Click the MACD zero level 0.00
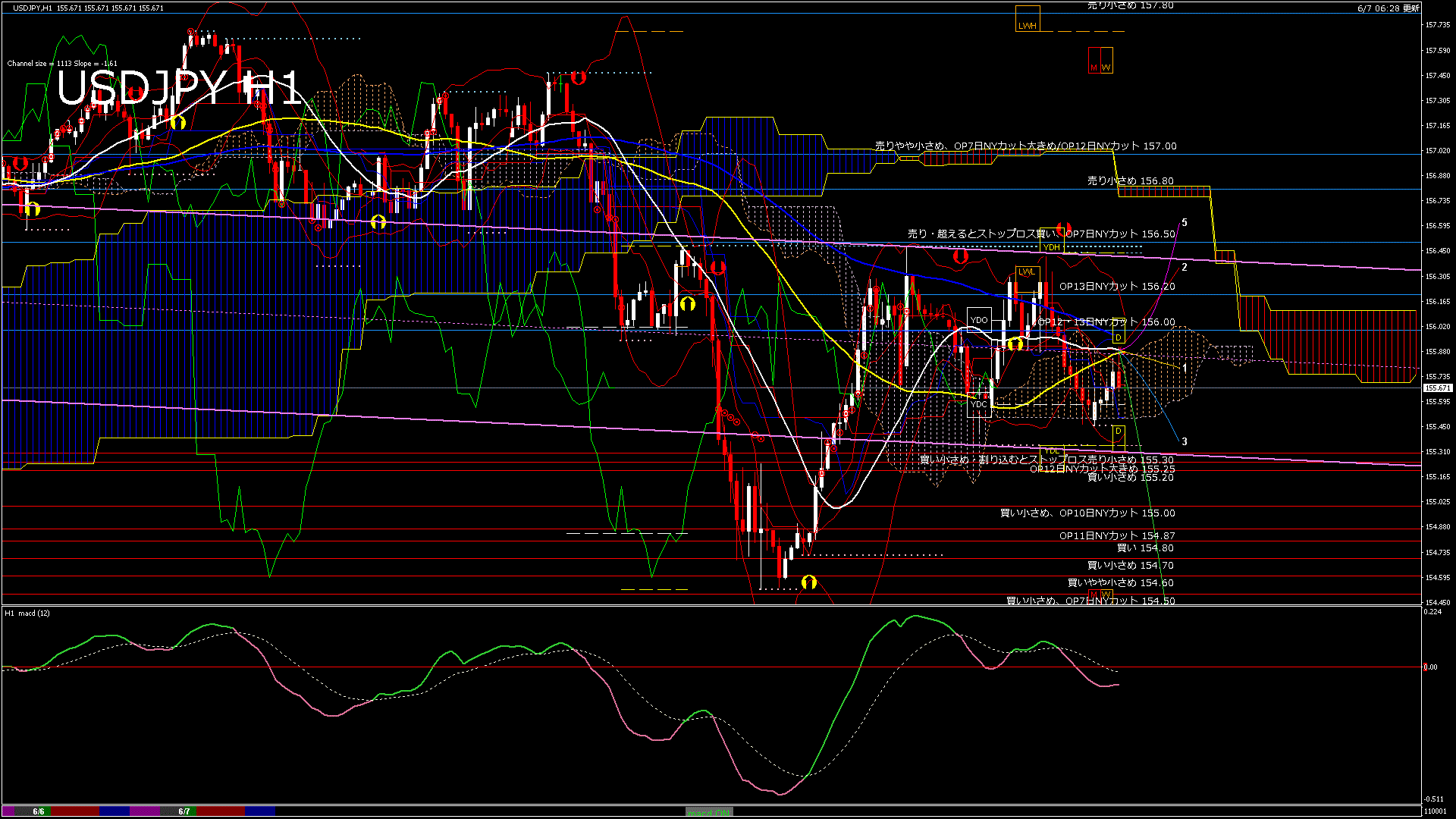This screenshot has height=819, width=1456. pyautogui.click(x=1431, y=667)
